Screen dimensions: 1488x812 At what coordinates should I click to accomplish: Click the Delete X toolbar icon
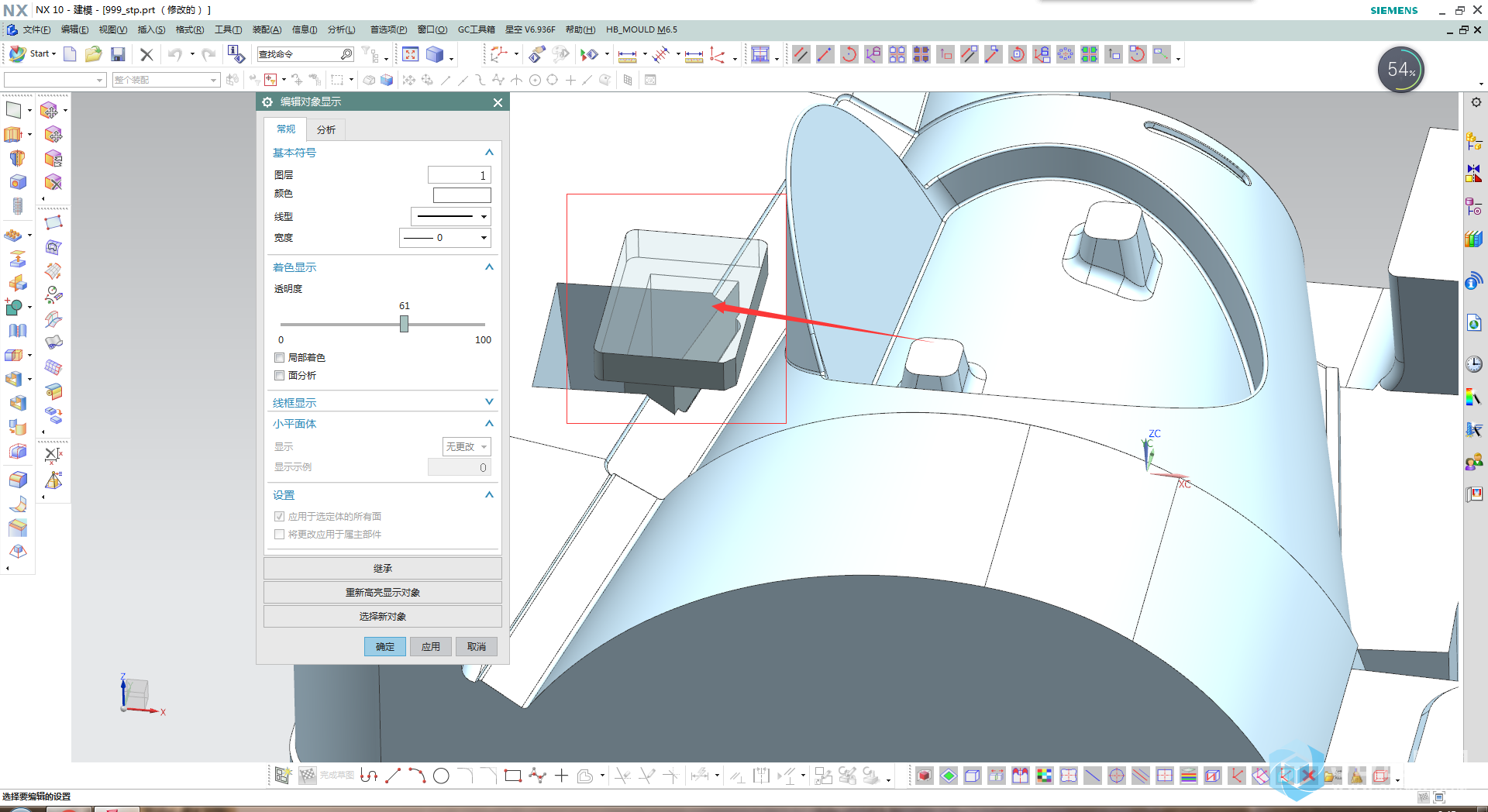[x=146, y=54]
